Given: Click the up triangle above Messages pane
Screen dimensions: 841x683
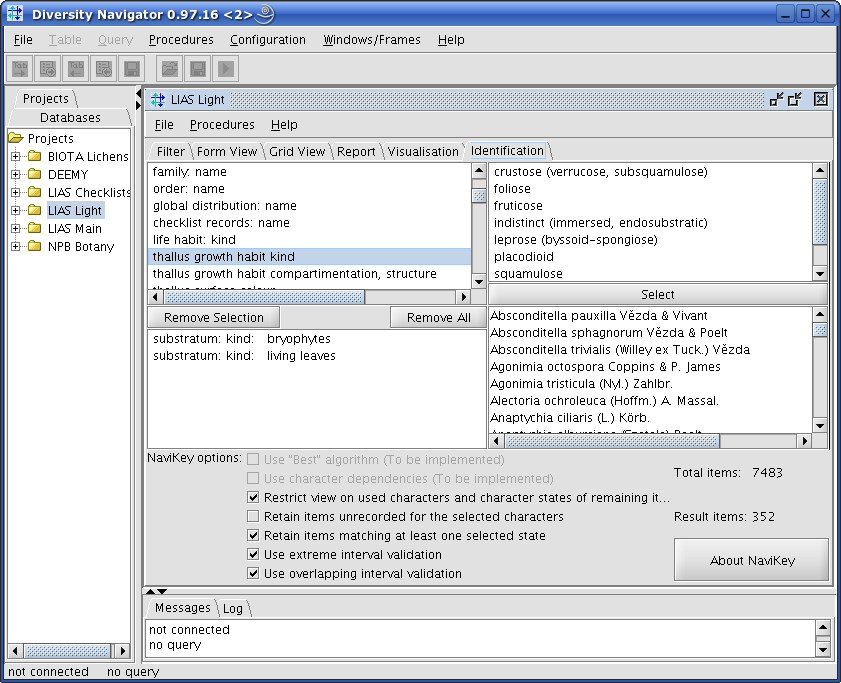Looking at the screenshot, I should 151,591.
